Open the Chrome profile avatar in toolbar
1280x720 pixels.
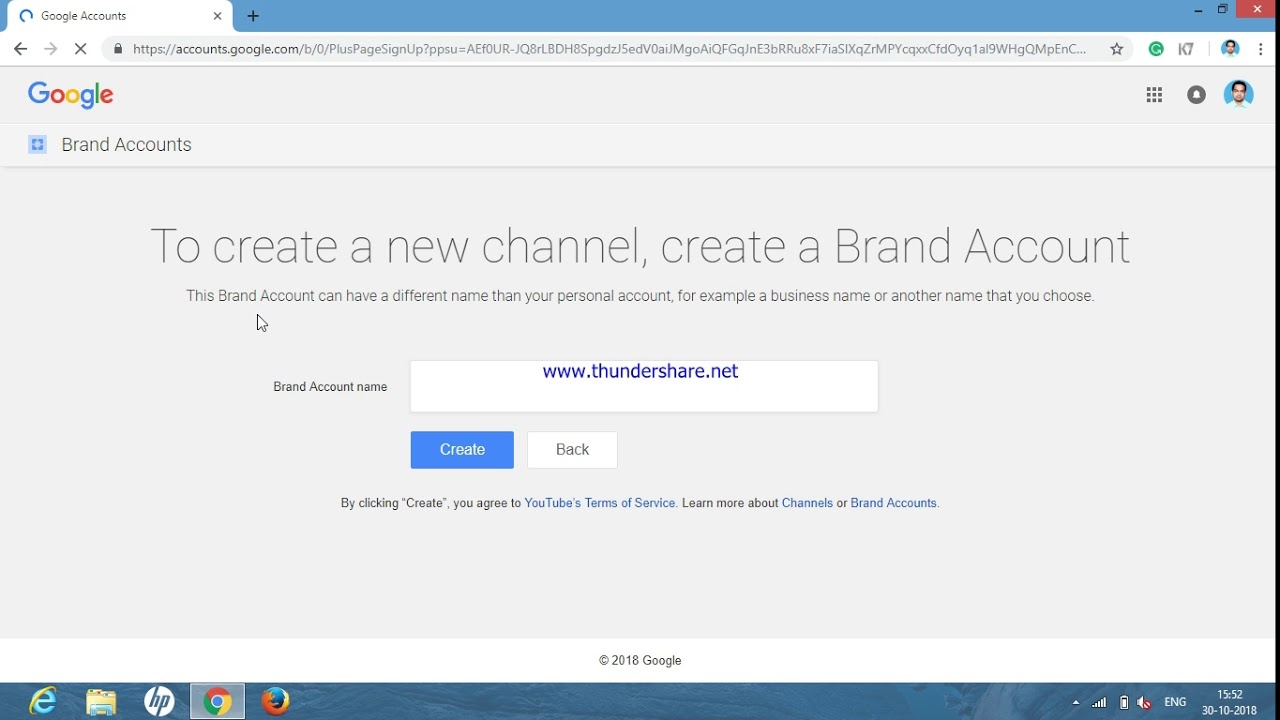[1230, 48]
